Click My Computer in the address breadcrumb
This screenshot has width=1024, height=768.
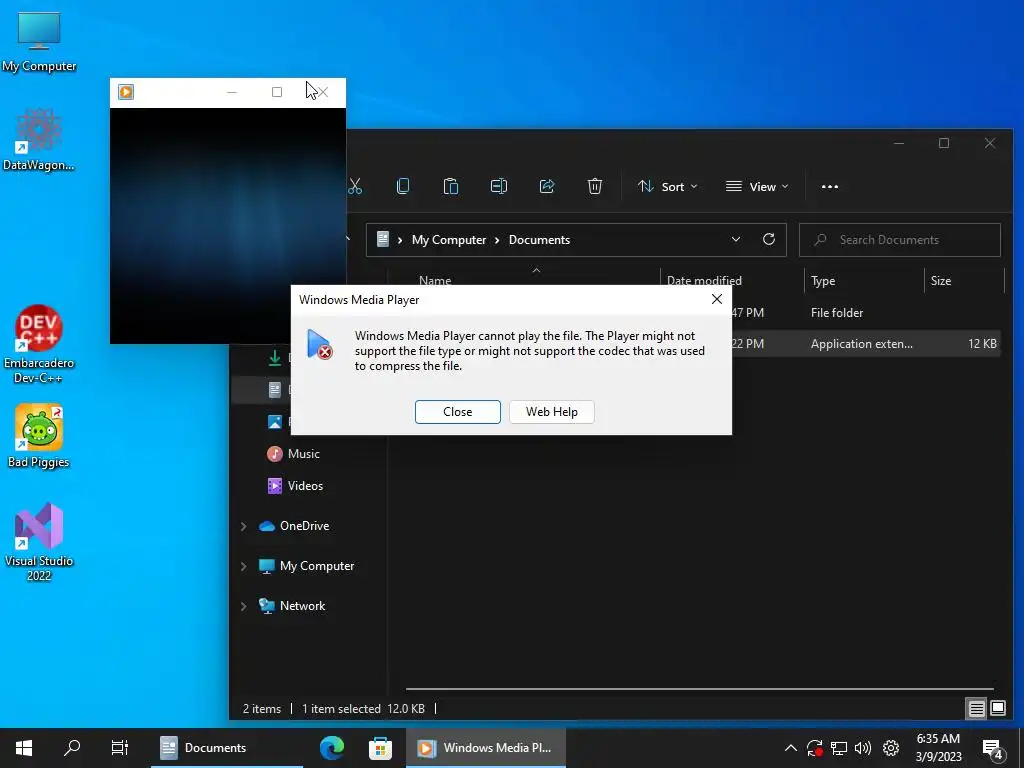point(449,240)
